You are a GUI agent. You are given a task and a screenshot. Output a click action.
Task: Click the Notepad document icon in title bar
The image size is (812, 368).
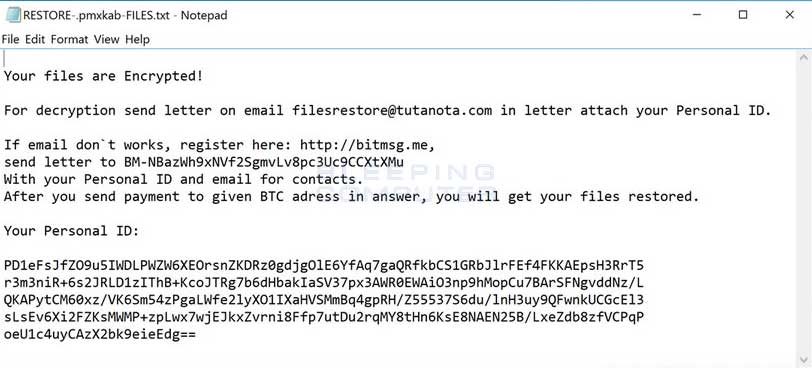pos(13,15)
